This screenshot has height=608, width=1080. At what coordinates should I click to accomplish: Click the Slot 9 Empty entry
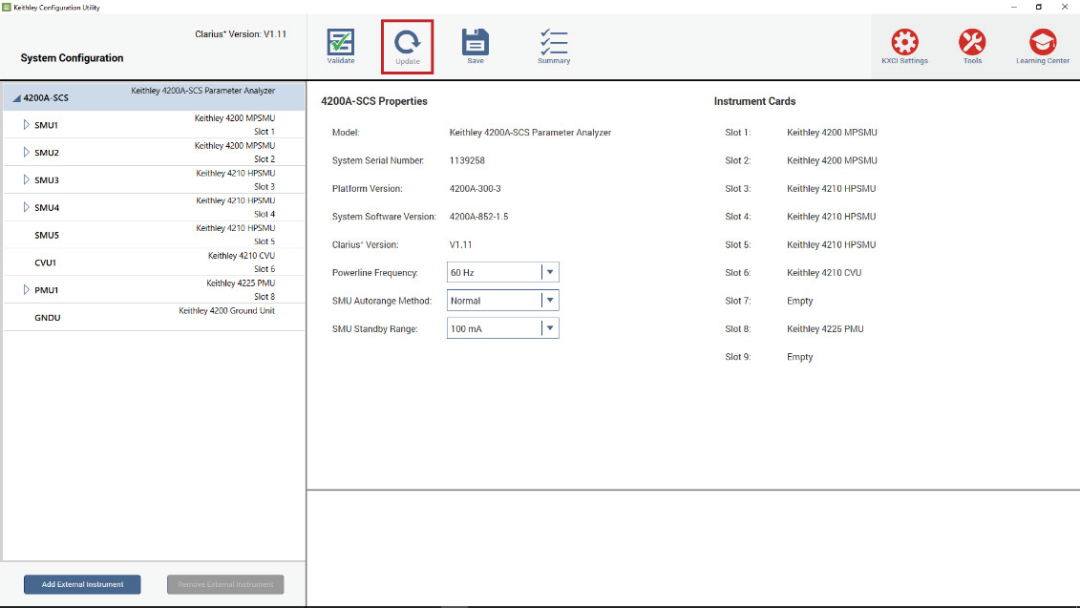click(x=800, y=357)
